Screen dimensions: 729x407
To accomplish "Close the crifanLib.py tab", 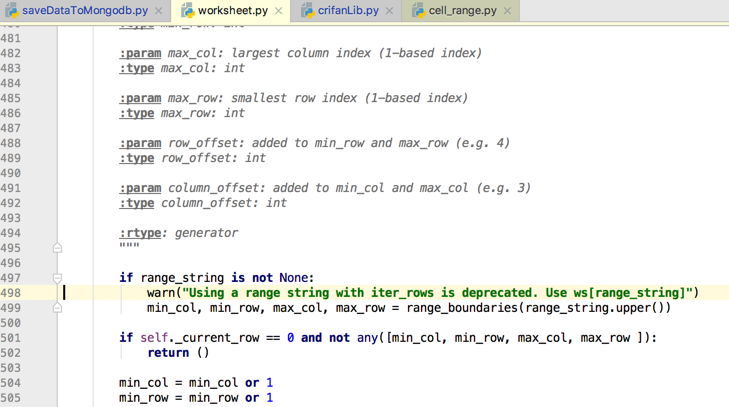I will (x=389, y=11).
